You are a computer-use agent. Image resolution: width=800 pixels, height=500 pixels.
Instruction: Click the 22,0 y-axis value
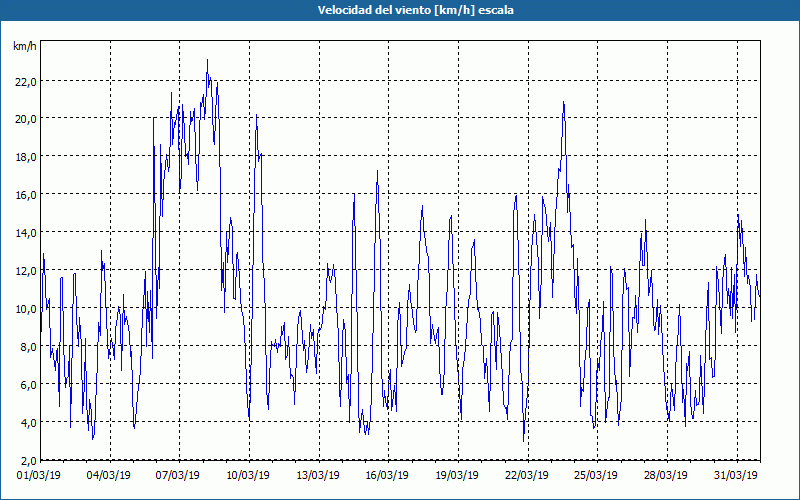coord(26,81)
